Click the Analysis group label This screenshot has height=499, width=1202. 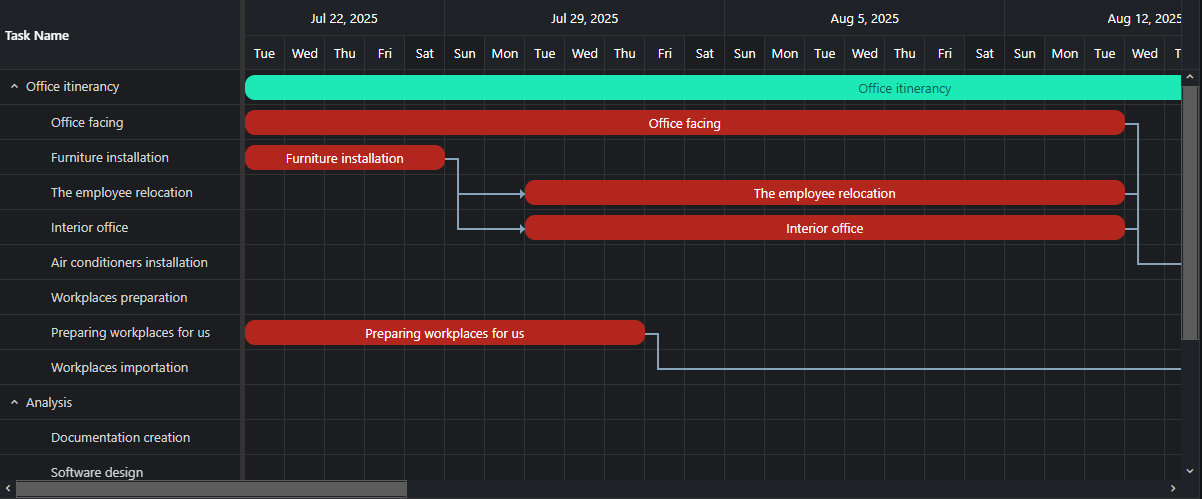point(49,402)
